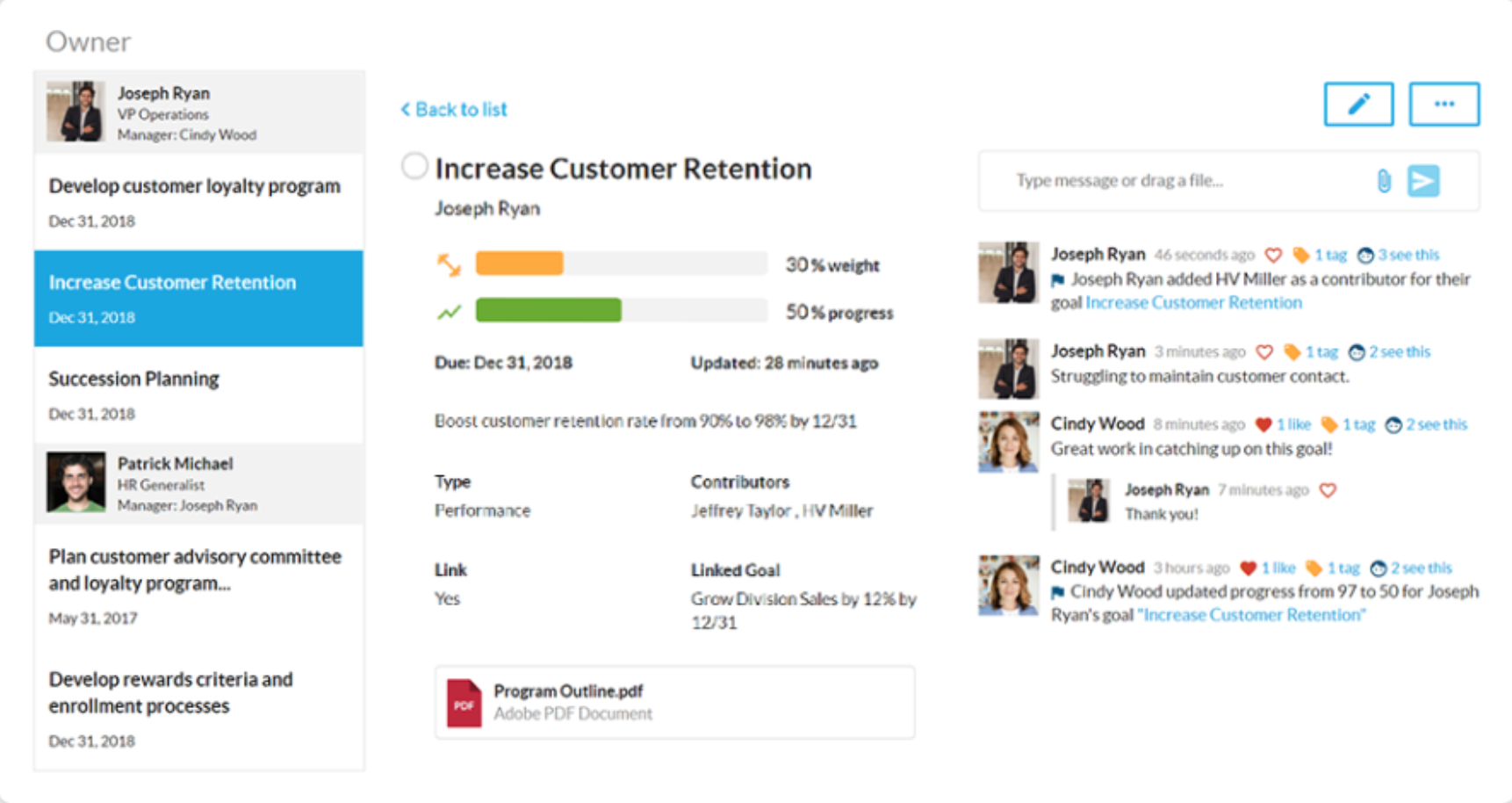Go back to list
This screenshot has height=803, width=1512.
click(454, 110)
